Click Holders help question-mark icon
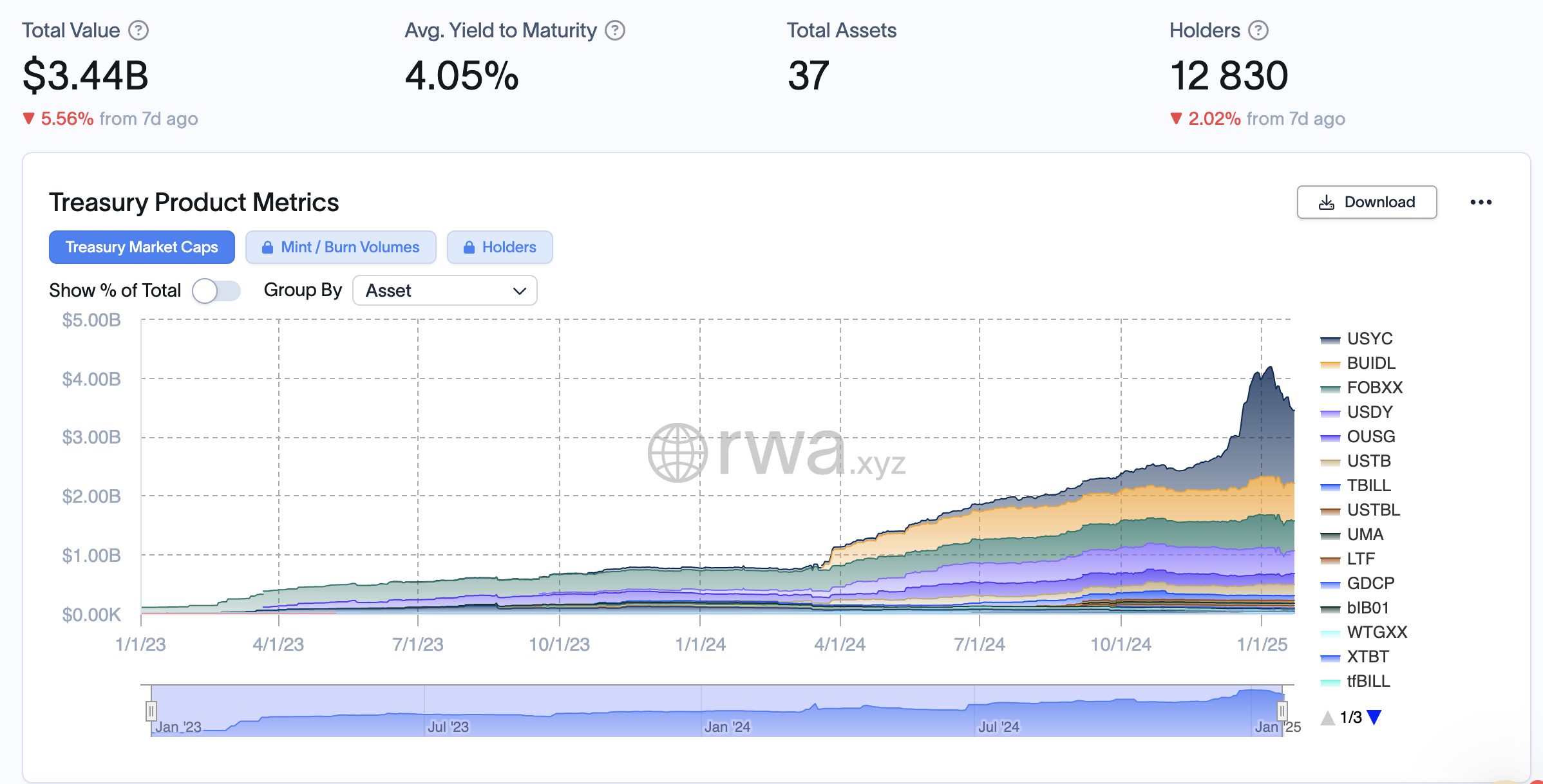Screen dimensions: 1543x784 pyautogui.click(x=1258, y=30)
